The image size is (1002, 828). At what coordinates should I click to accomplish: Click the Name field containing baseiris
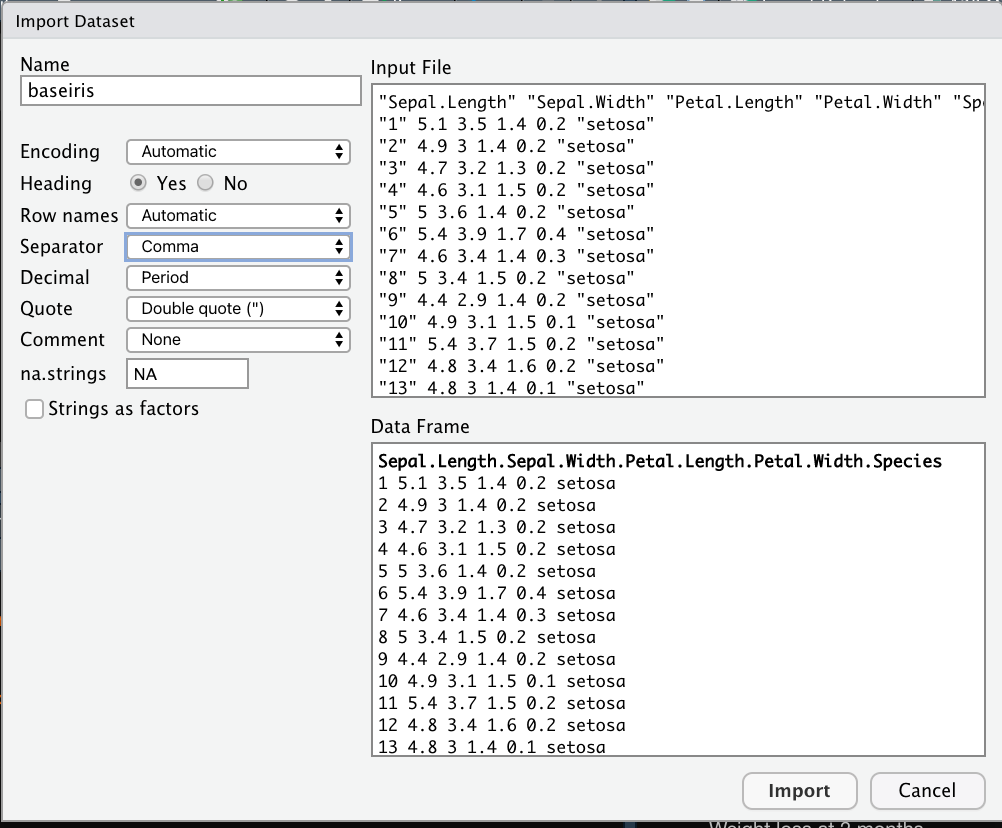[x=190, y=90]
